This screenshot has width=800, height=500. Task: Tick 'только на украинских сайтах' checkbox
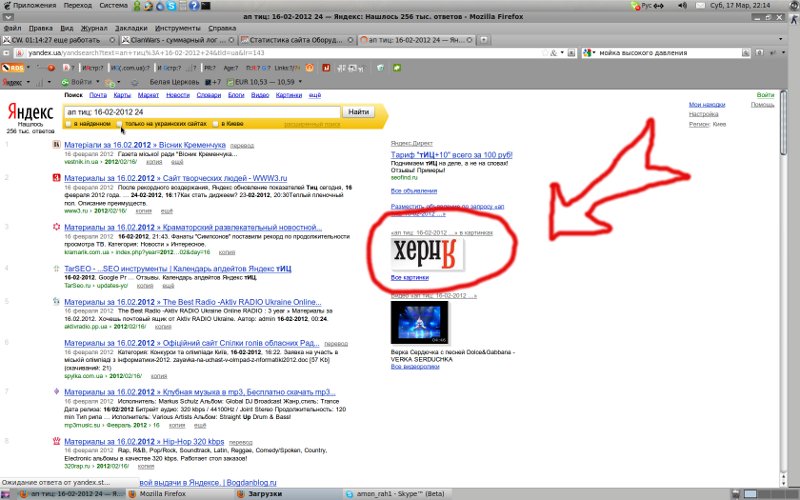tap(119, 124)
